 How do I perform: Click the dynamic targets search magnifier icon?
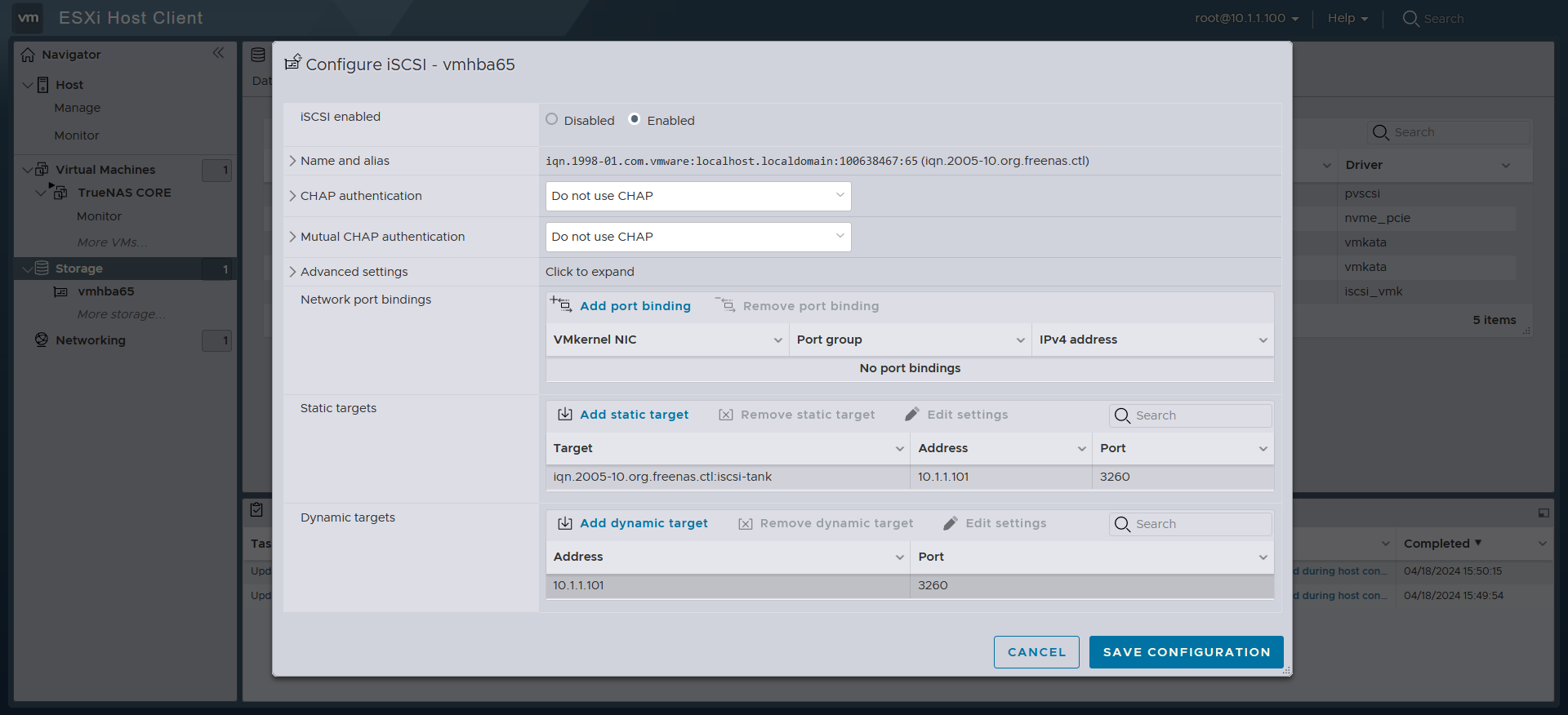click(x=1123, y=524)
